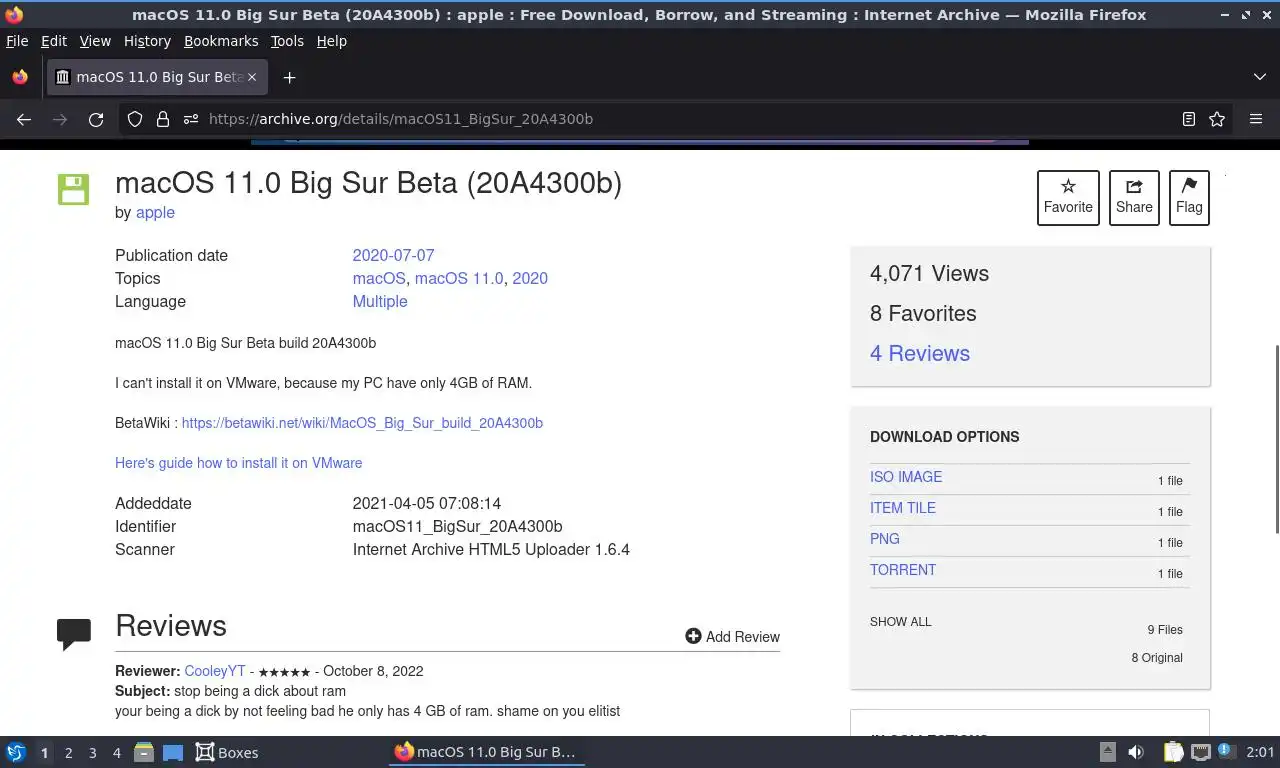Select the macOS 11.0 Big Sur browser tab
The height and width of the screenshot is (768, 1280).
click(x=156, y=77)
